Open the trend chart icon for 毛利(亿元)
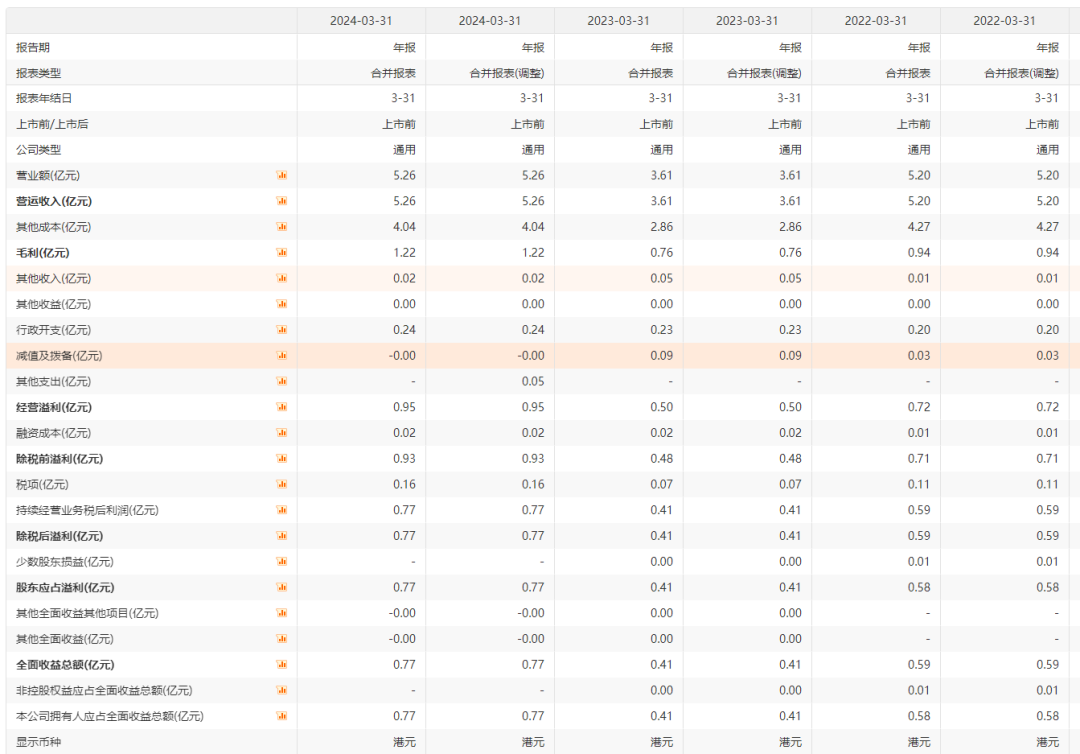 282,253
